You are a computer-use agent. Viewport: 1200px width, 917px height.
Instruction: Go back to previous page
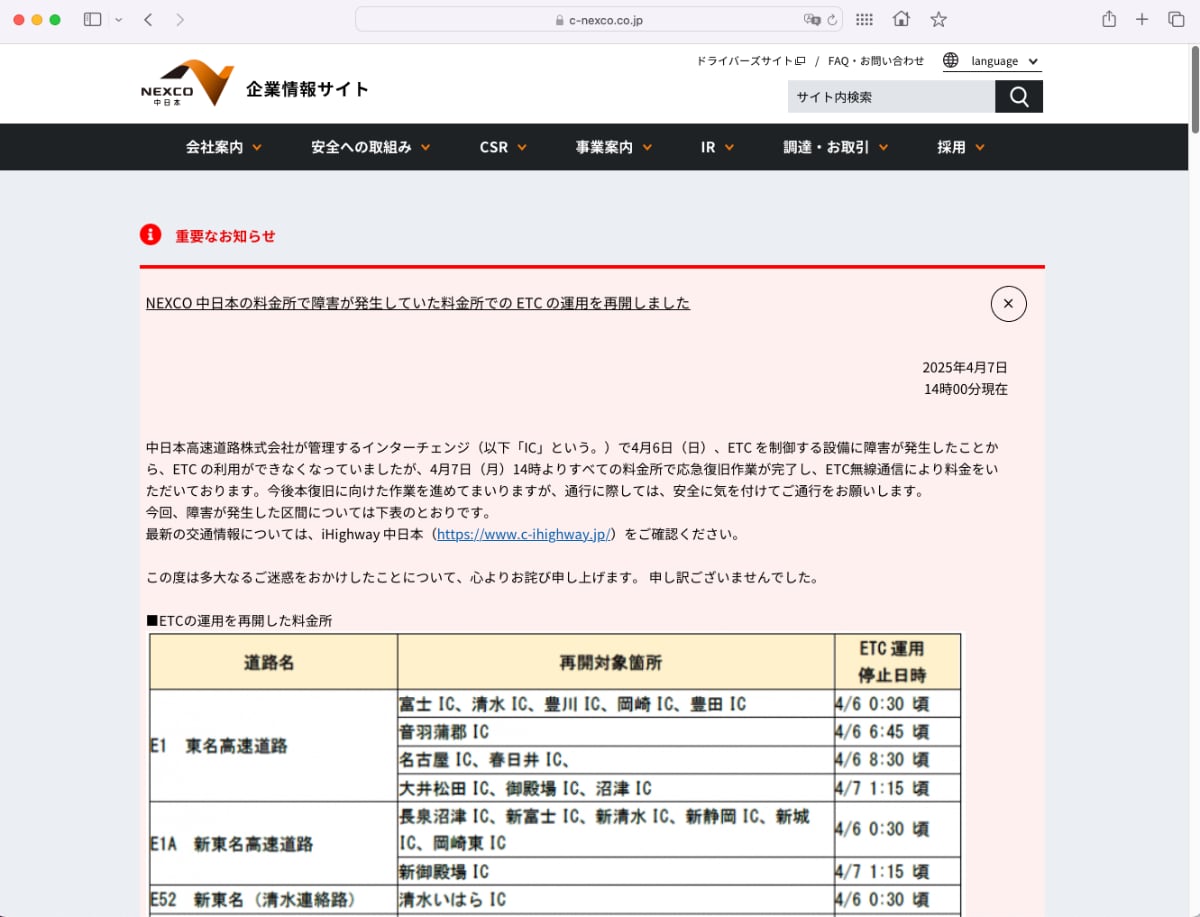coord(148,19)
